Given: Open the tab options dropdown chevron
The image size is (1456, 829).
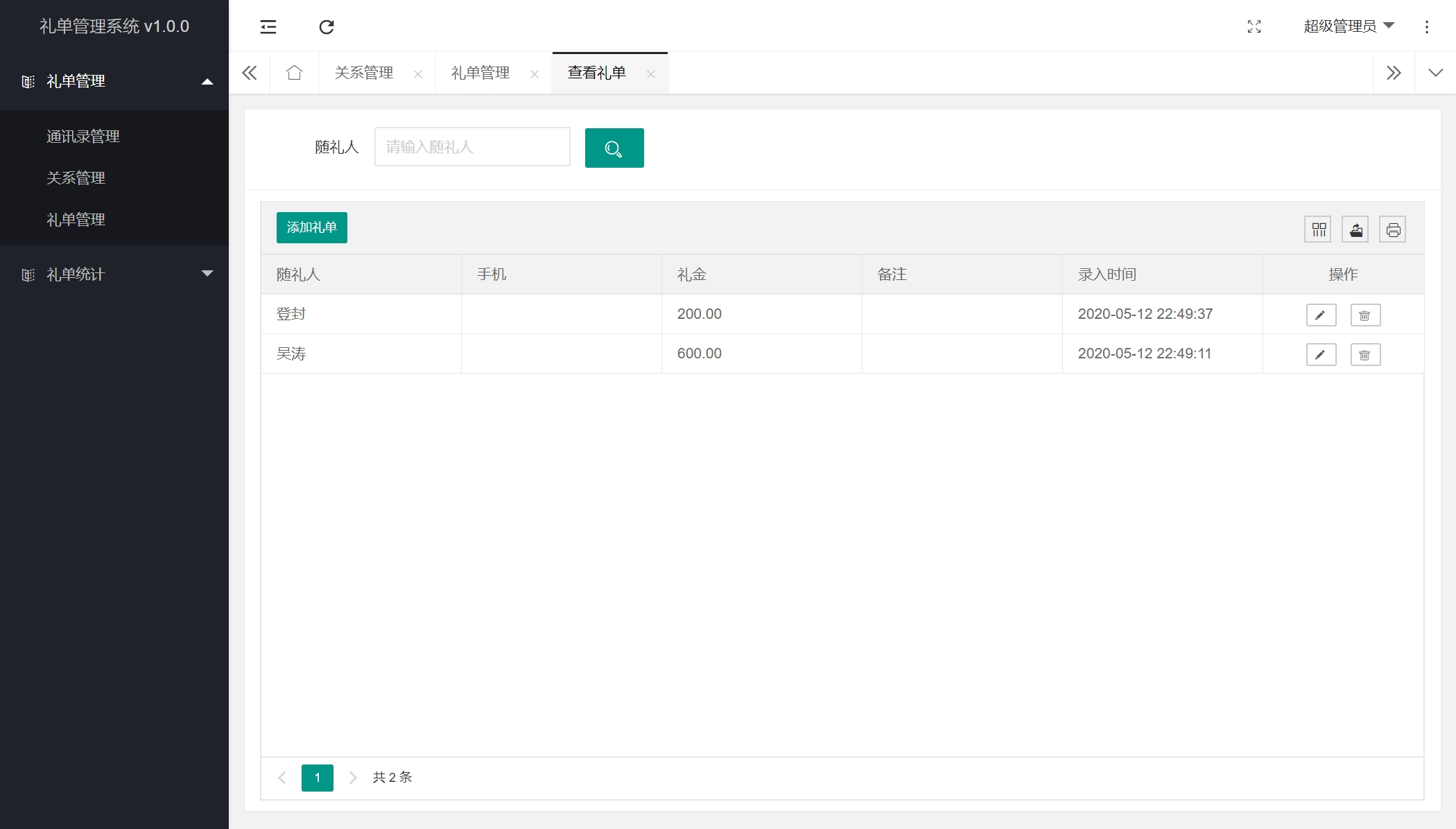Looking at the screenshot, I should pos(1435,73).
